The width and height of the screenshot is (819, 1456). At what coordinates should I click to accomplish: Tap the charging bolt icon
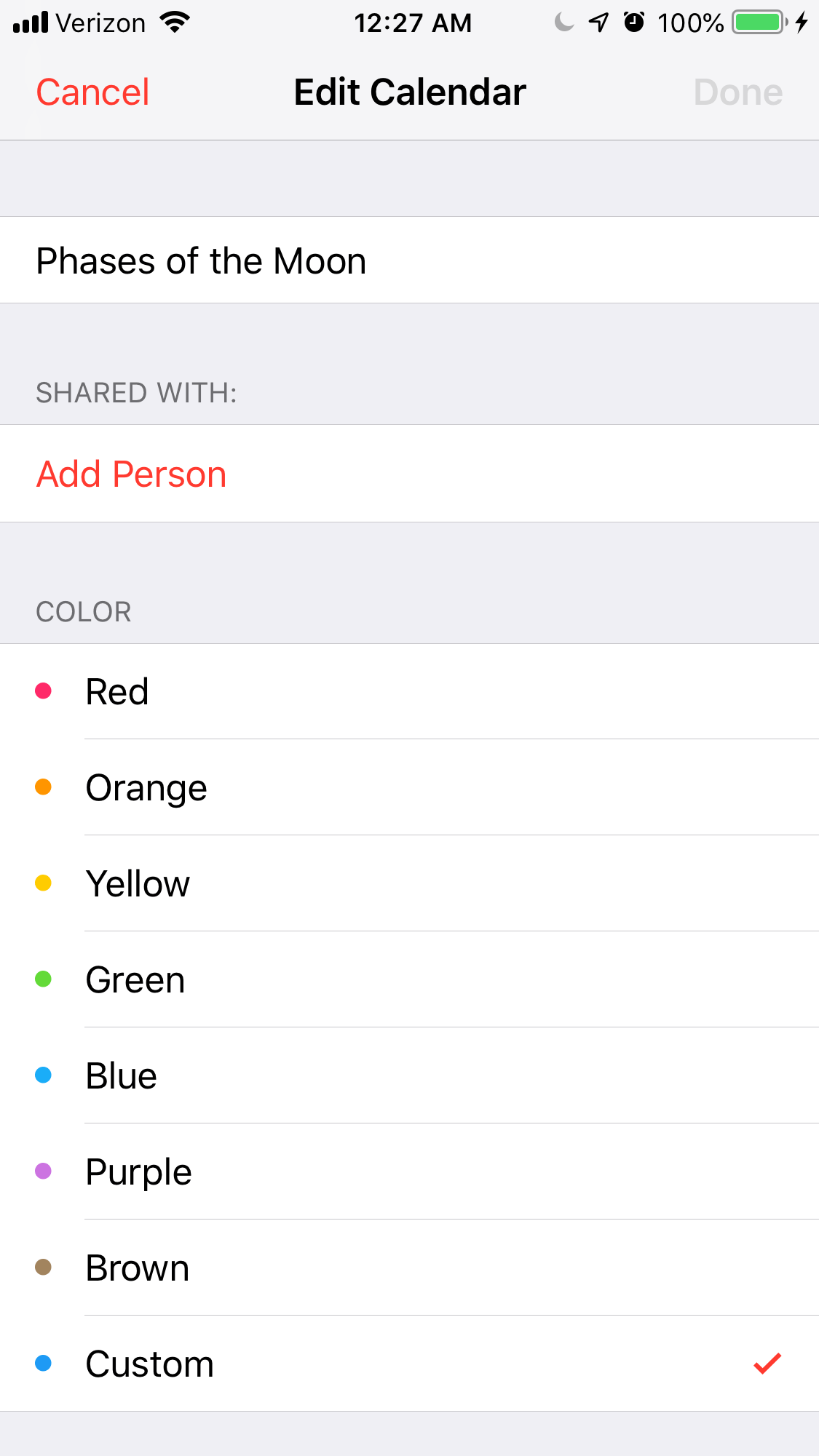tap(802, 23)
